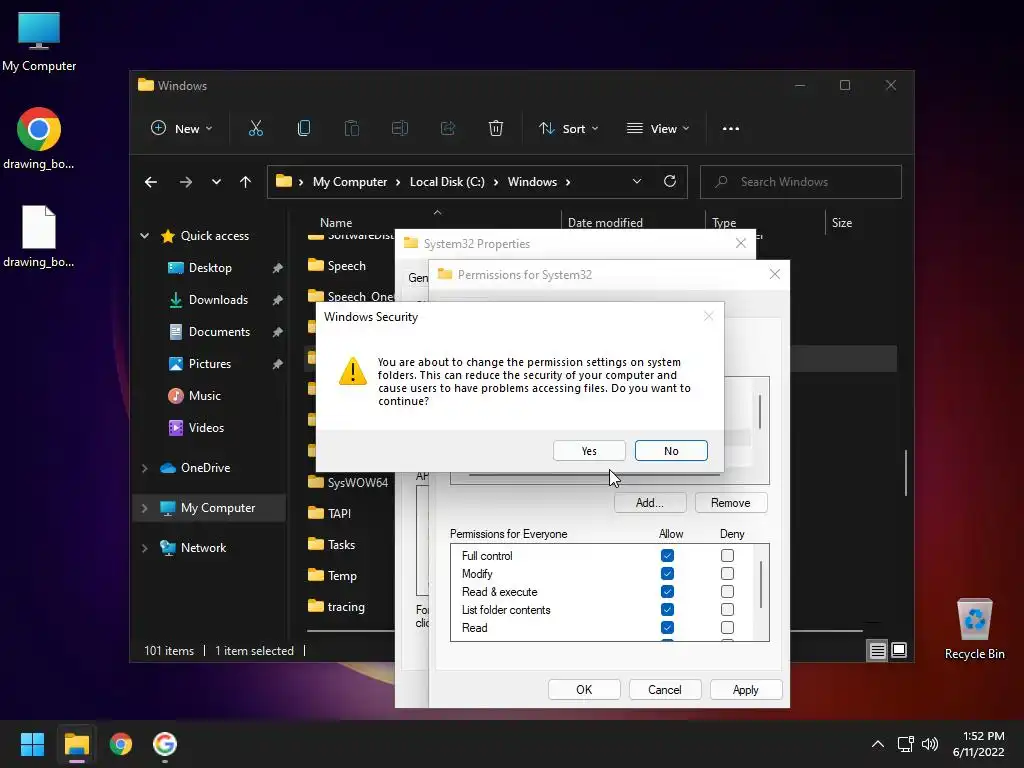The image size is (1024, 768).
Task: Toggle Deny for Read & execute
Action: pyautogui.click(x=727, y=592)
